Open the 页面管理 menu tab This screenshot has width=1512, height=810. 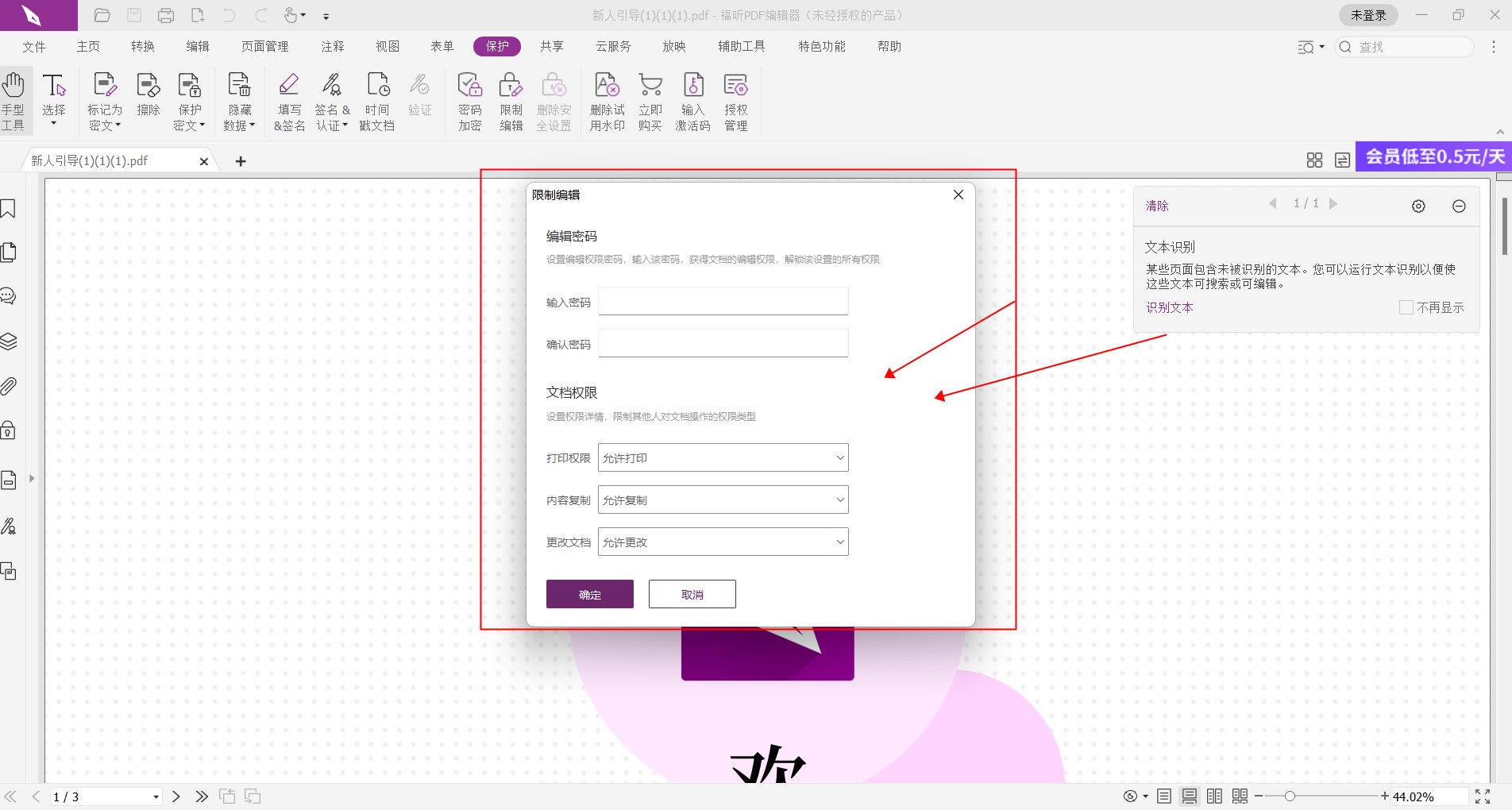coord(264,47)
